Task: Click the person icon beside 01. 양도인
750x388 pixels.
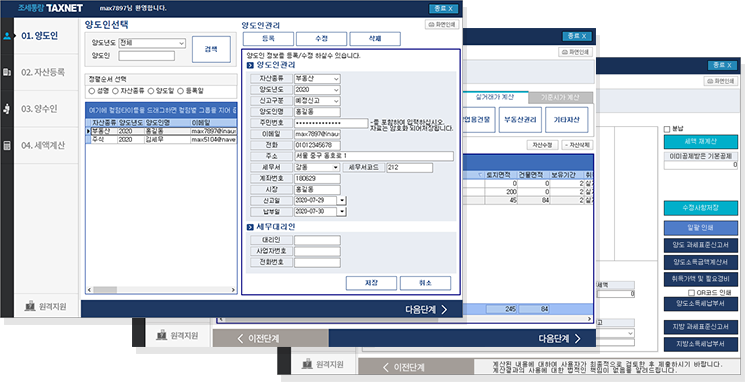Action: [x=7, y=36]
